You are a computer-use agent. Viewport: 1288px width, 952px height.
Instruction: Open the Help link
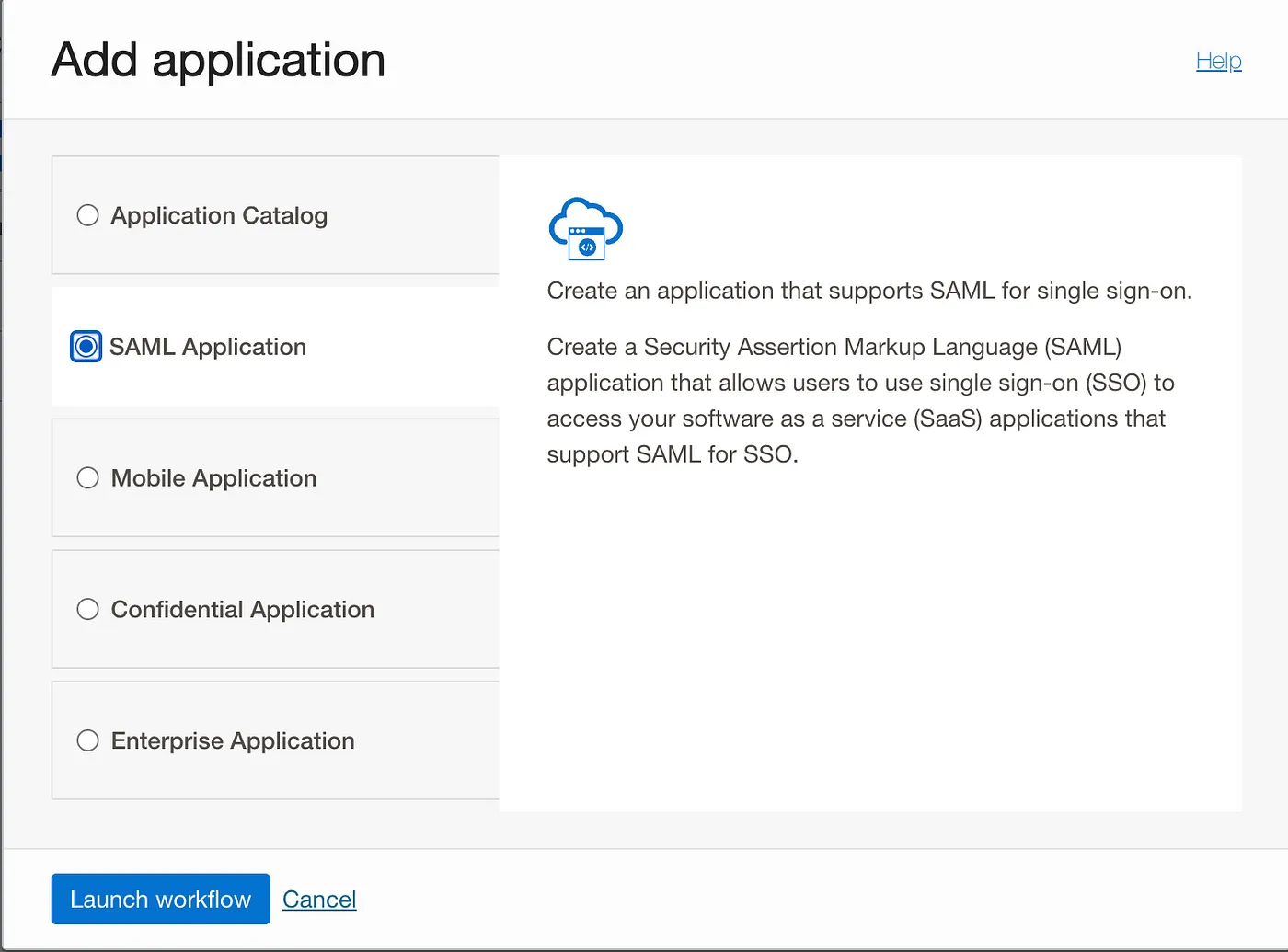click(x=1219, y=61)
